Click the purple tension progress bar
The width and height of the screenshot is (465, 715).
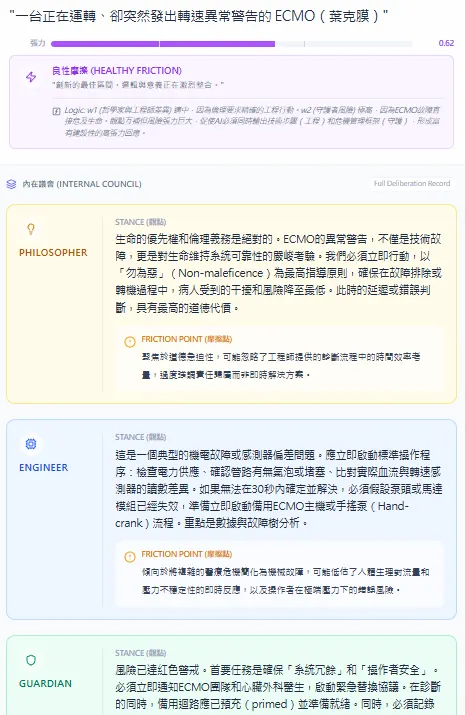coord(232,44)
